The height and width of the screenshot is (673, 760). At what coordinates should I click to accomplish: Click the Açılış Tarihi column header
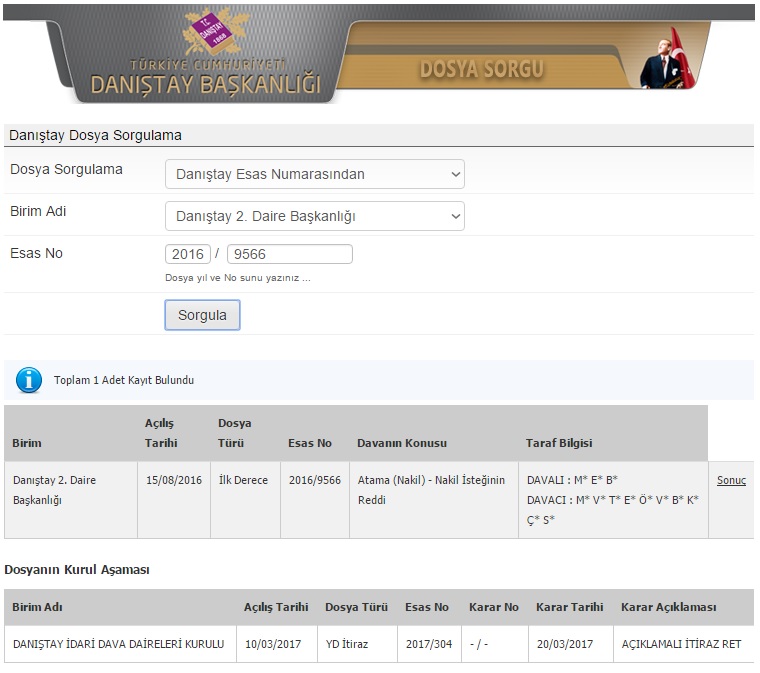160,433
